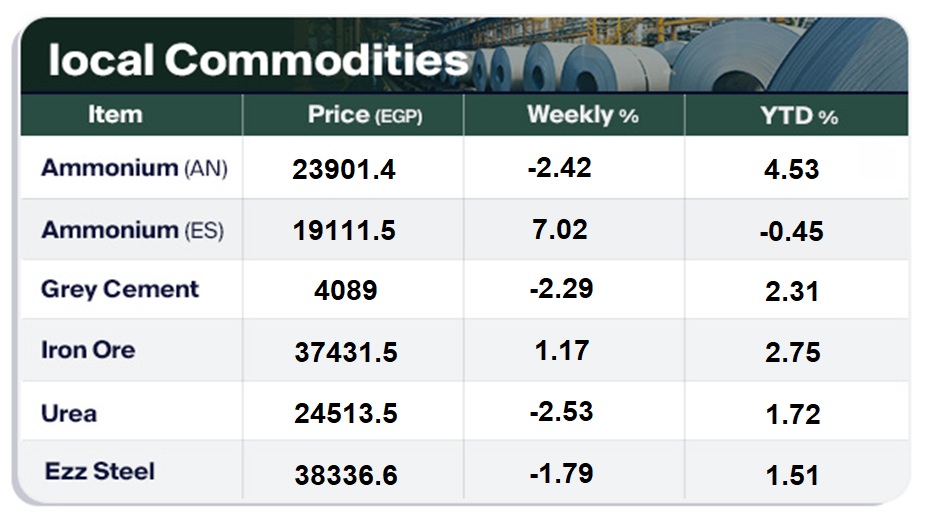Click the YTD % column header
Screen dimensions: 927x524
tap(798, 116)
